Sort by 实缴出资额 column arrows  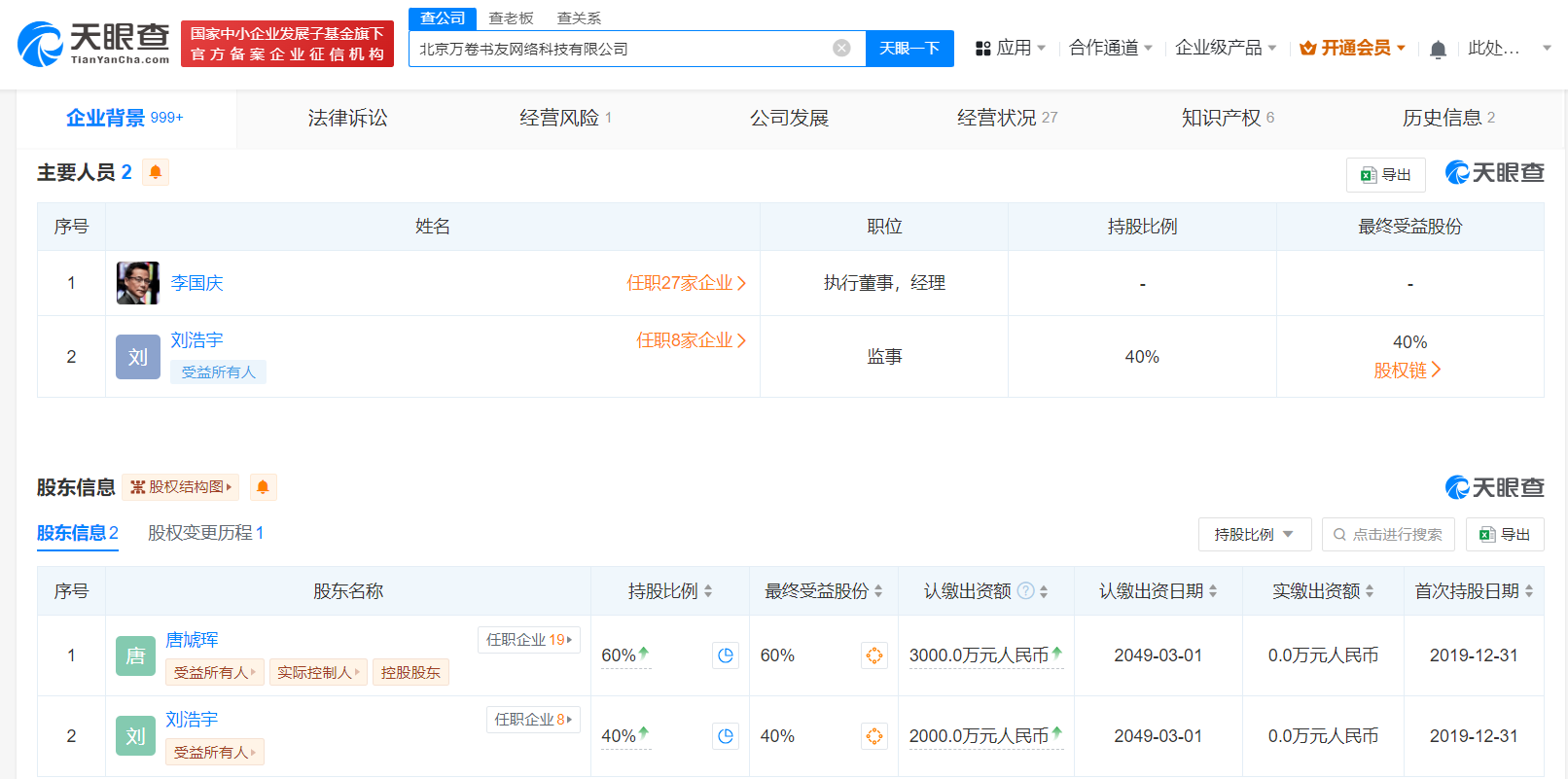click(x=1370, y=590)
